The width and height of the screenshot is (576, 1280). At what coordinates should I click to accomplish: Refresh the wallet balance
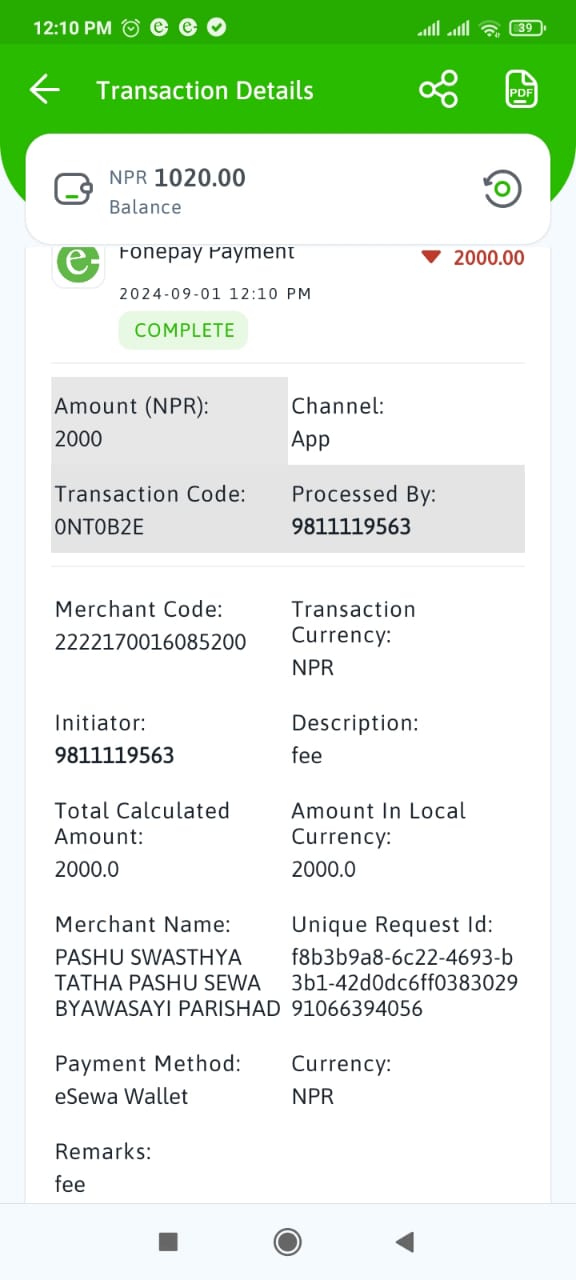click(x=503, y=188)
